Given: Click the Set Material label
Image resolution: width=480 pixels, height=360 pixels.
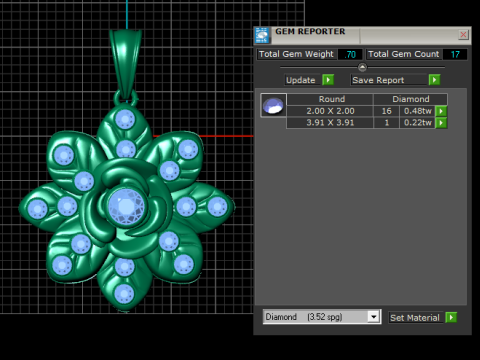Looking at the screenshot, I should click(415, 318).
